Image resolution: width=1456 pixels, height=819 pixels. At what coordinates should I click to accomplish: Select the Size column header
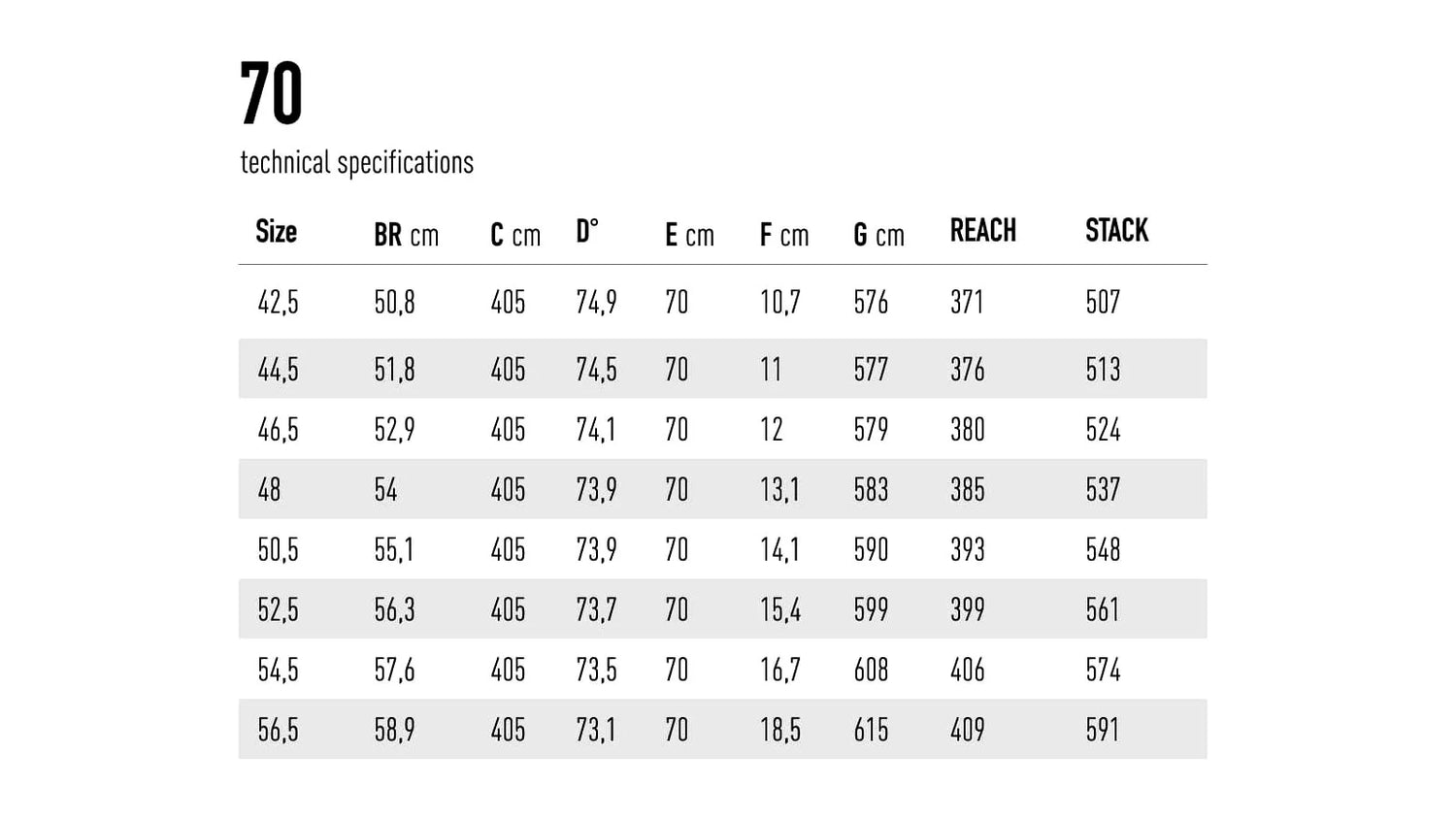point(276,232)
